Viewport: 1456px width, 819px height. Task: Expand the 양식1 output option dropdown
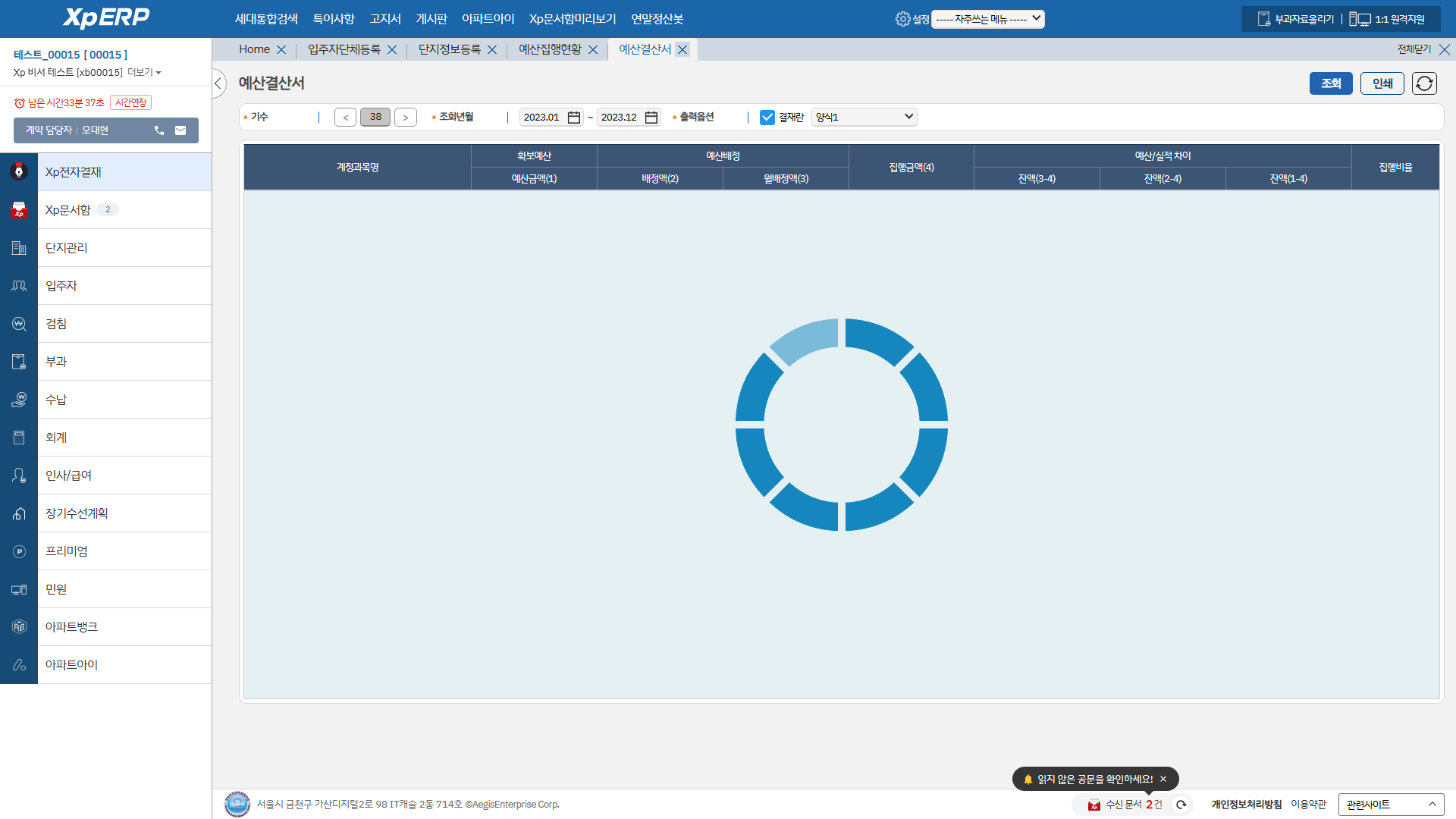point(864,117)
